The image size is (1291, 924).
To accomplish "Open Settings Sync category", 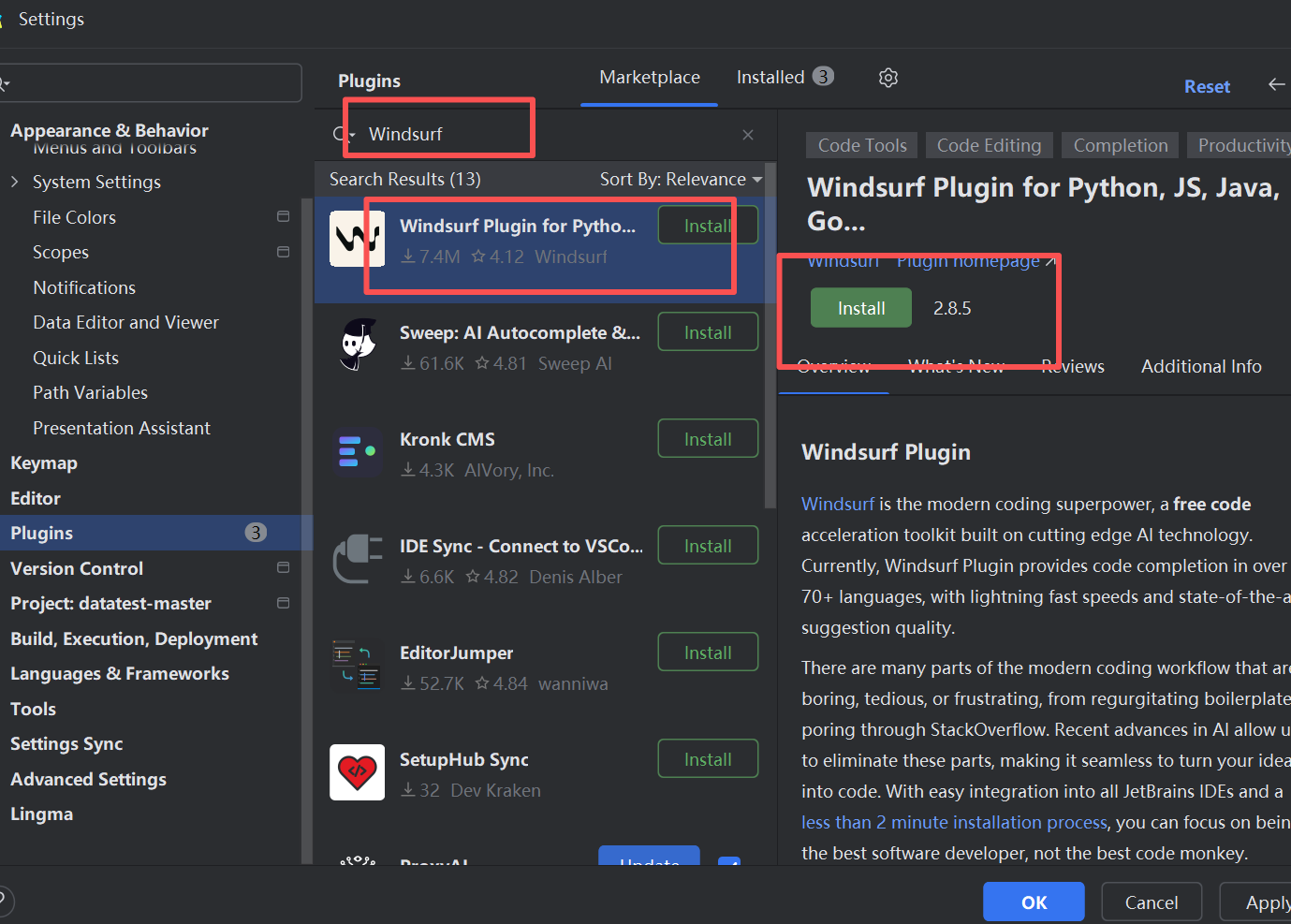I will tap(66, 743).
